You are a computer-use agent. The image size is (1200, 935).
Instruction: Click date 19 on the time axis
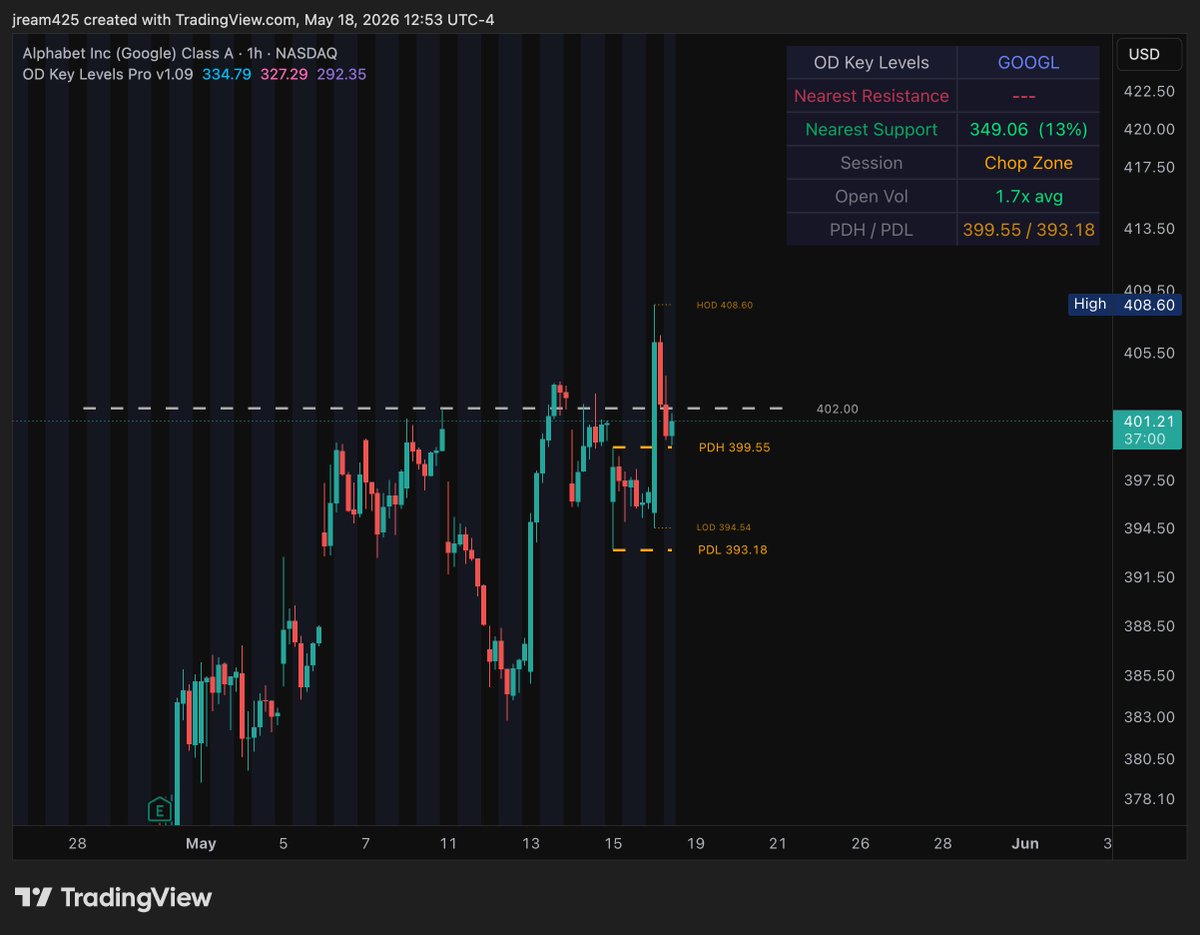click(x=695, y=844)
